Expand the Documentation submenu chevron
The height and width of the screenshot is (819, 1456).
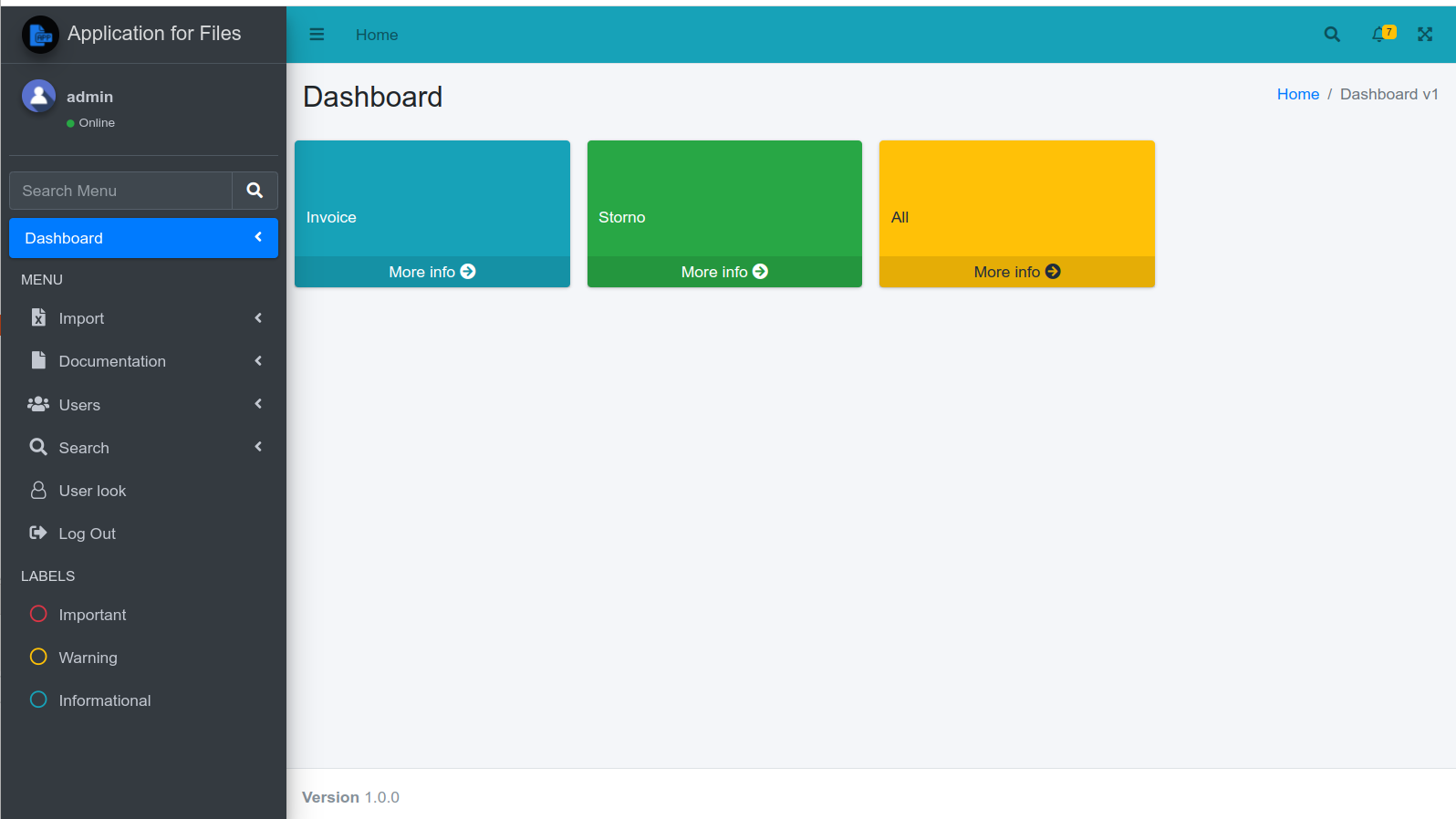click(258, 361)
